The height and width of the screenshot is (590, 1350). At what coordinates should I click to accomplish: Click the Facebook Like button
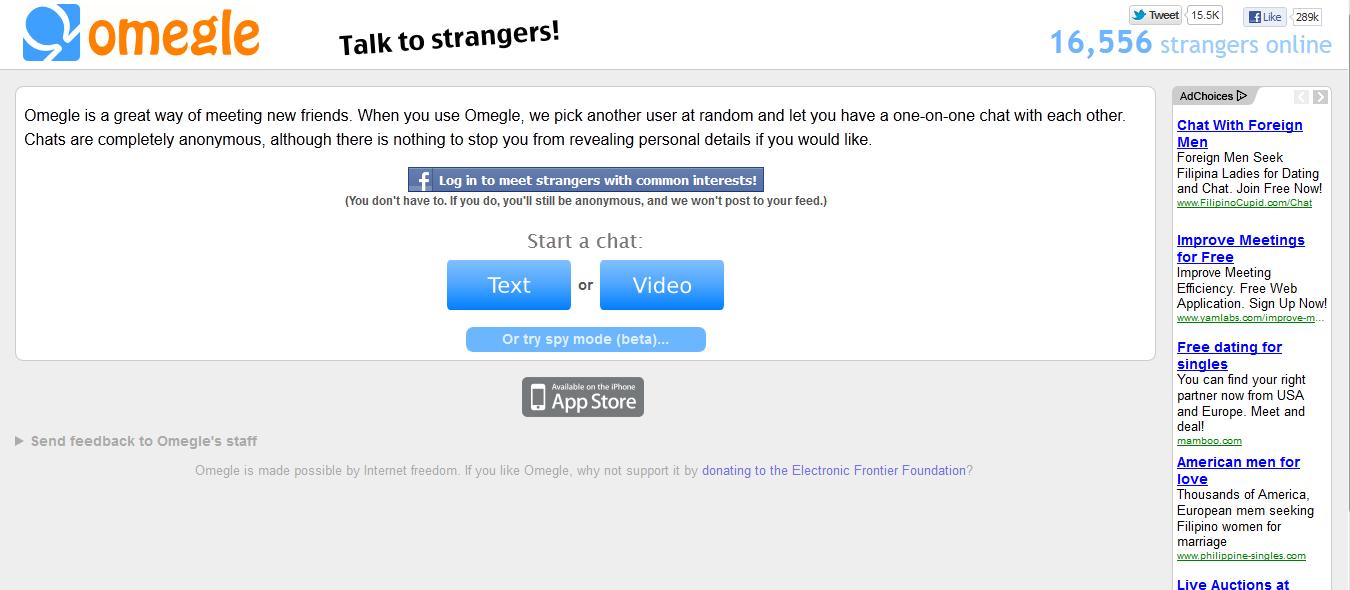coord(1265,17)
